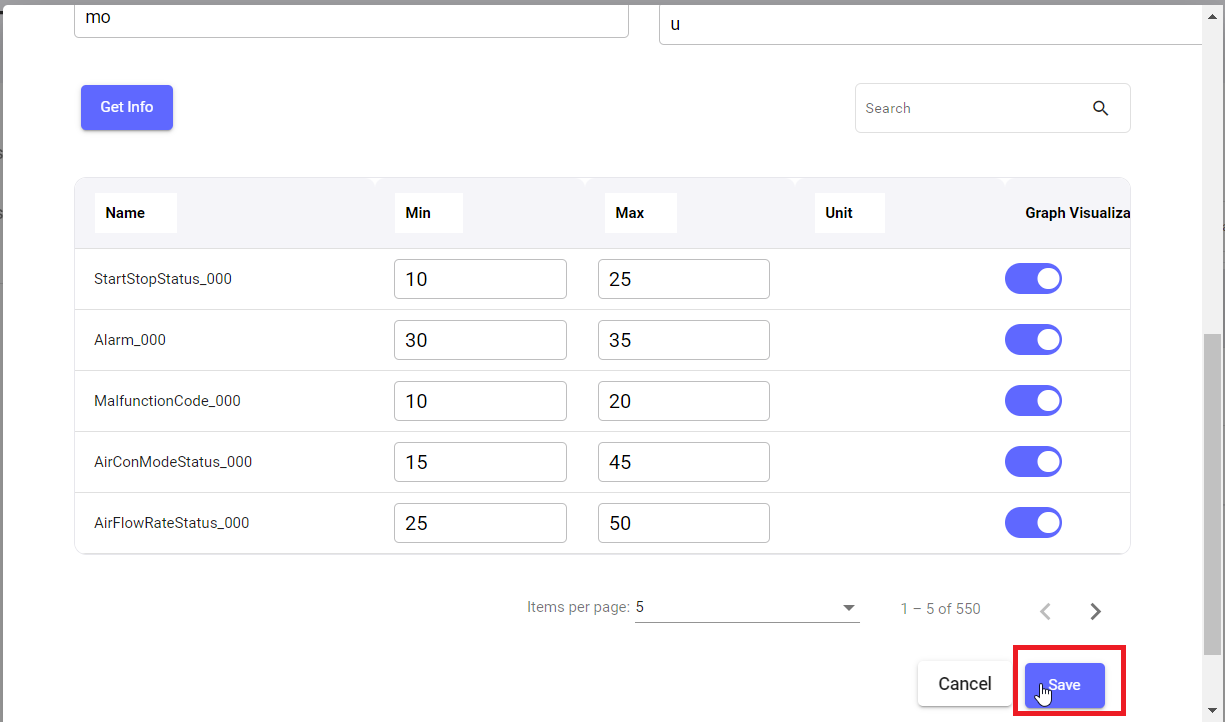Click the Unit column header
This screenshot has width=1225, height=722.
[x=850, y=213]
